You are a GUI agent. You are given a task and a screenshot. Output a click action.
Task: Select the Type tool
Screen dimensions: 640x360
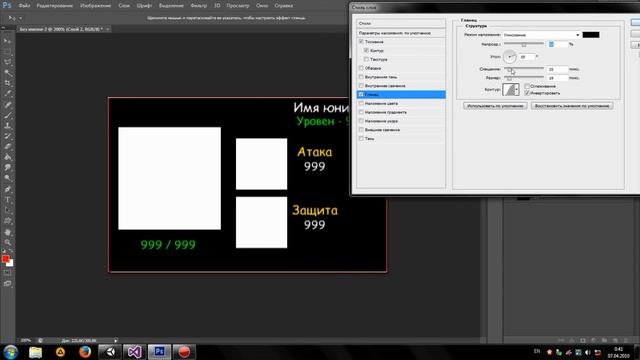[7, 200]
